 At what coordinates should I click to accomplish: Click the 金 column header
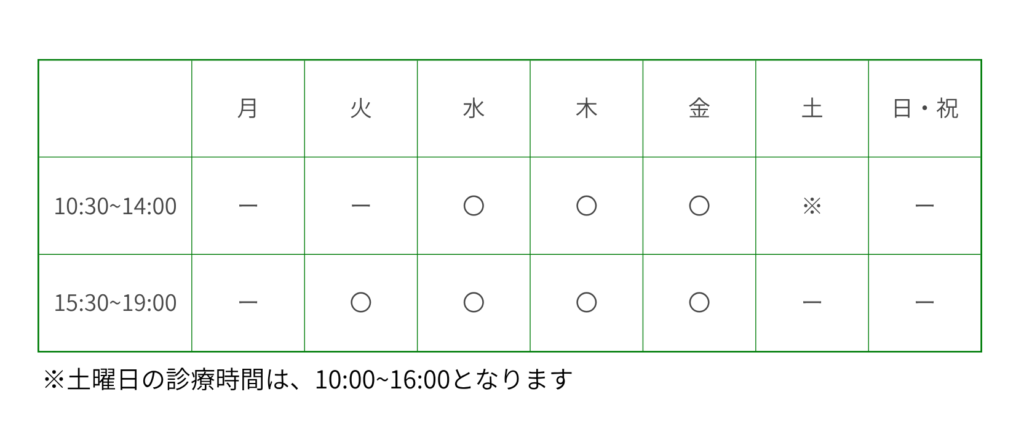[699, 109]
